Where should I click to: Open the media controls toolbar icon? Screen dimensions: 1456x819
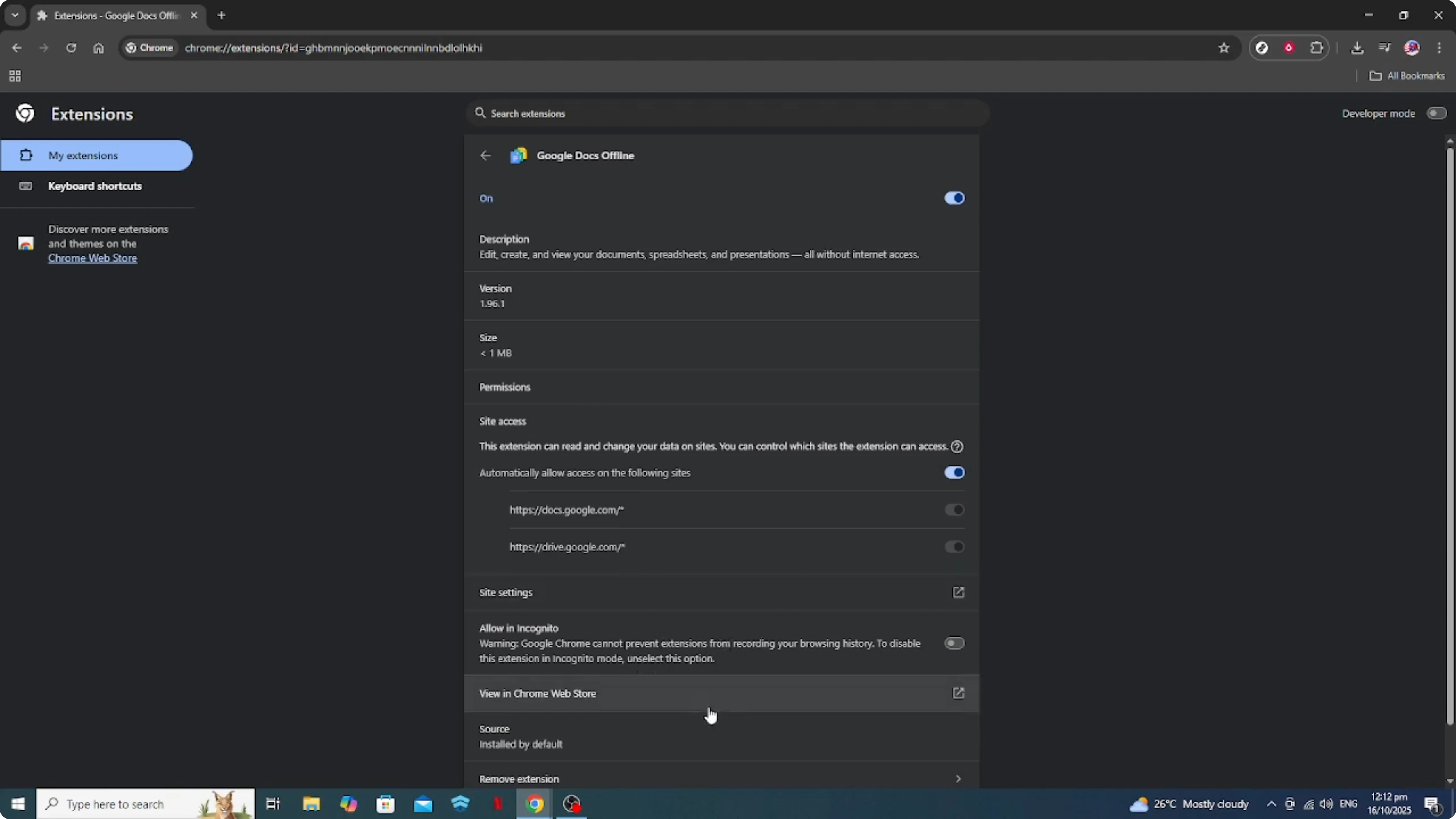[1384, 47]
